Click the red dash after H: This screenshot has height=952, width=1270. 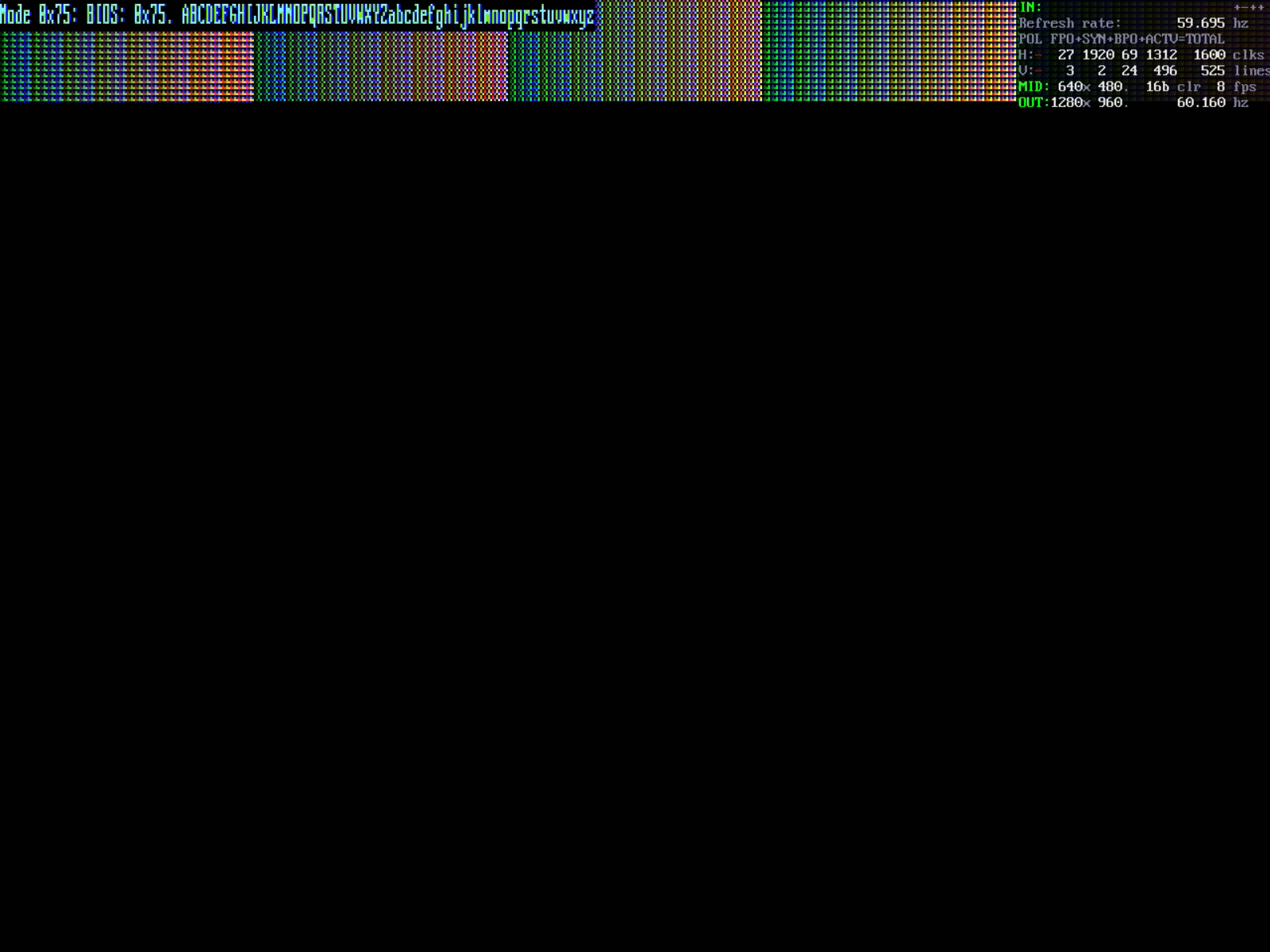pos(1038,56)
